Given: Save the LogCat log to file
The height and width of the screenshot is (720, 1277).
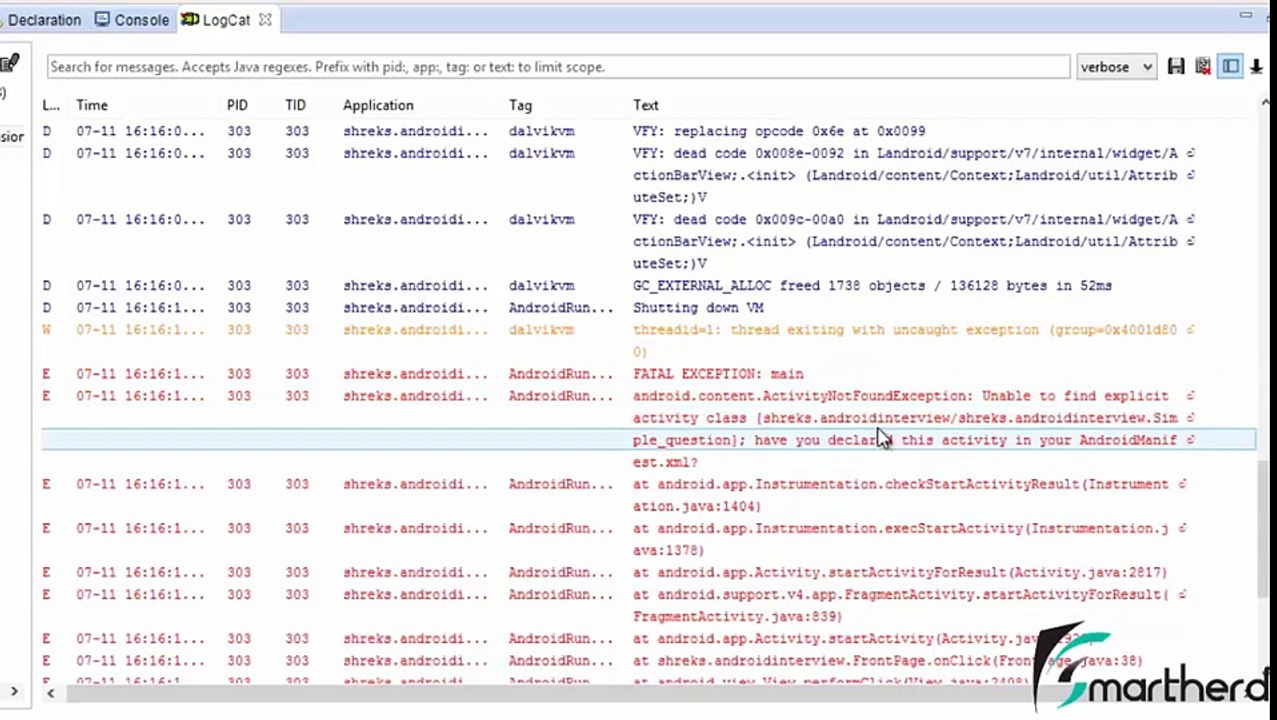Looking at the screenshot, I should point(1176,67).
